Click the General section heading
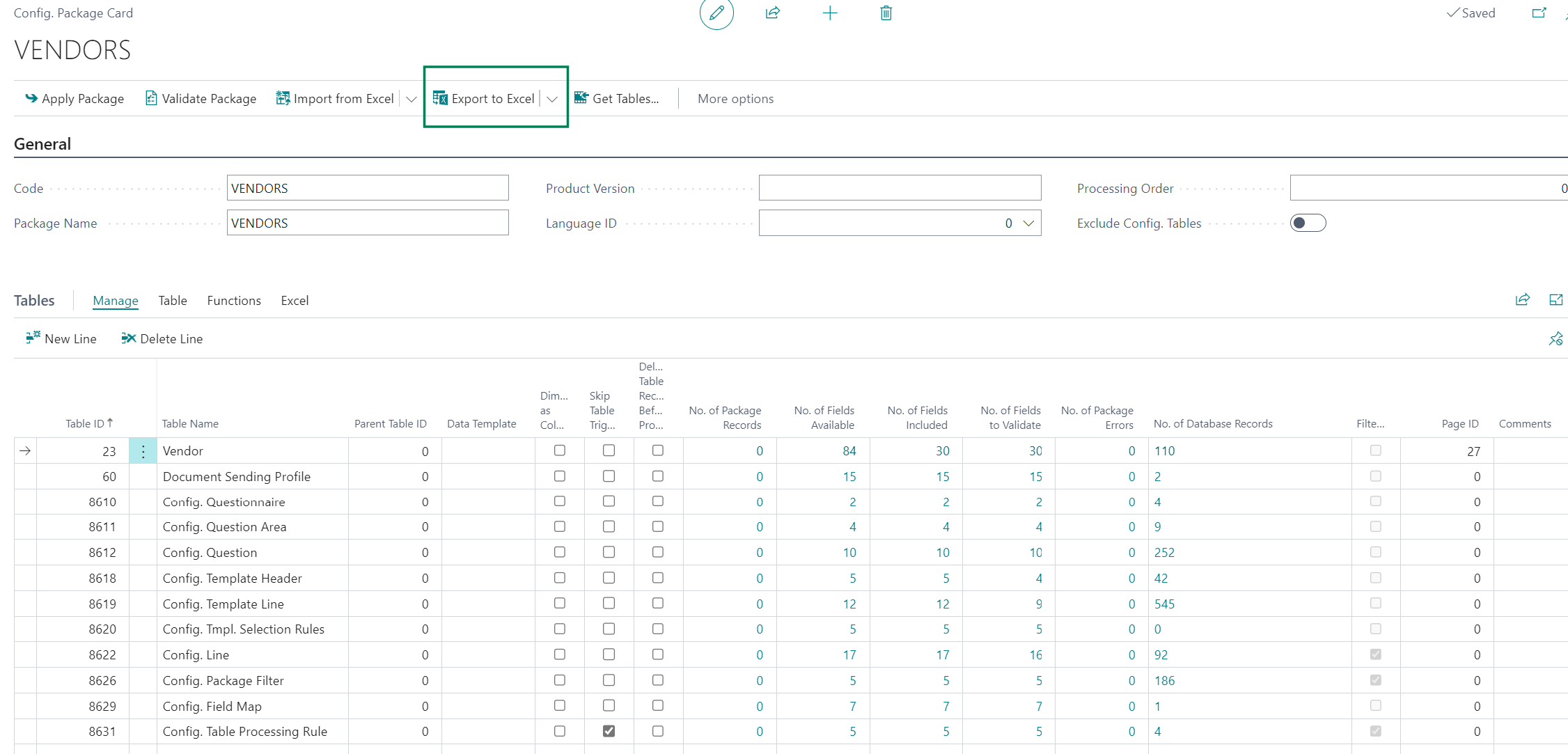Screen dimensions: 1568x754 pyautogui.click(x=42, y=144)
